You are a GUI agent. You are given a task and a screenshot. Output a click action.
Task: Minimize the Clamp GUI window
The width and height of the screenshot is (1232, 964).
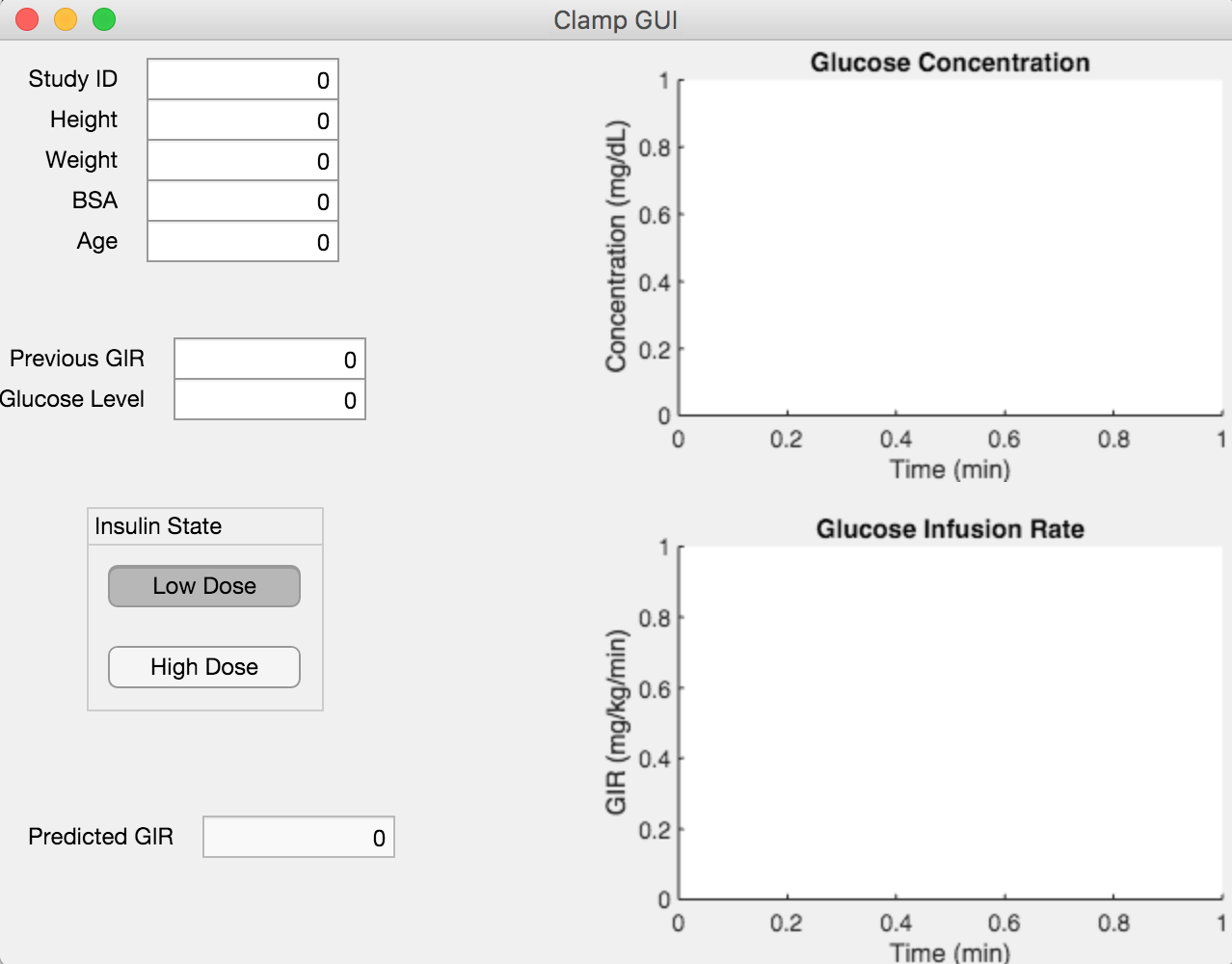tap(66, 19)
